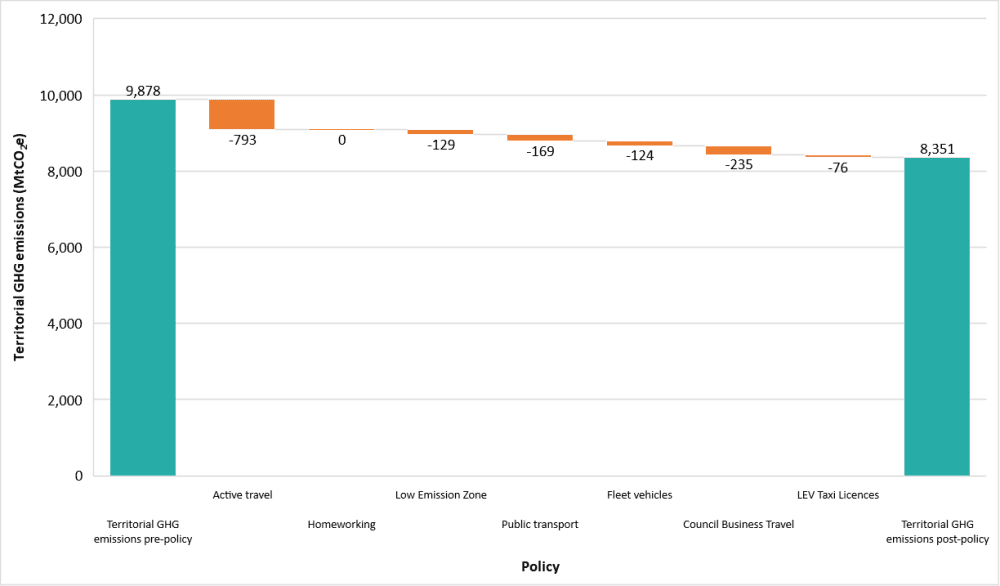Select the -169 data label
The height and width of the screenshot is (586, 1000).
point(540,154)
